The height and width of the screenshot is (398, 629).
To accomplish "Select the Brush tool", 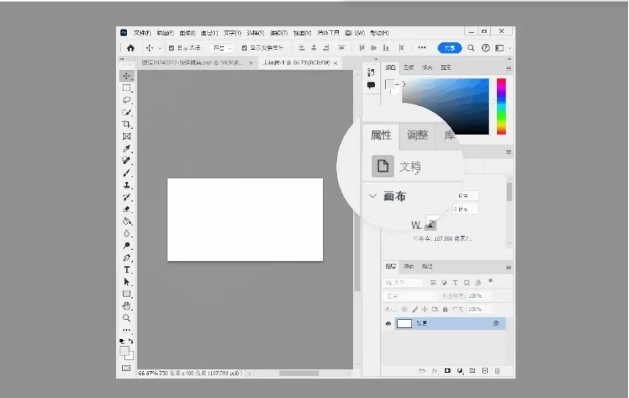I will (x=127, y=173).
